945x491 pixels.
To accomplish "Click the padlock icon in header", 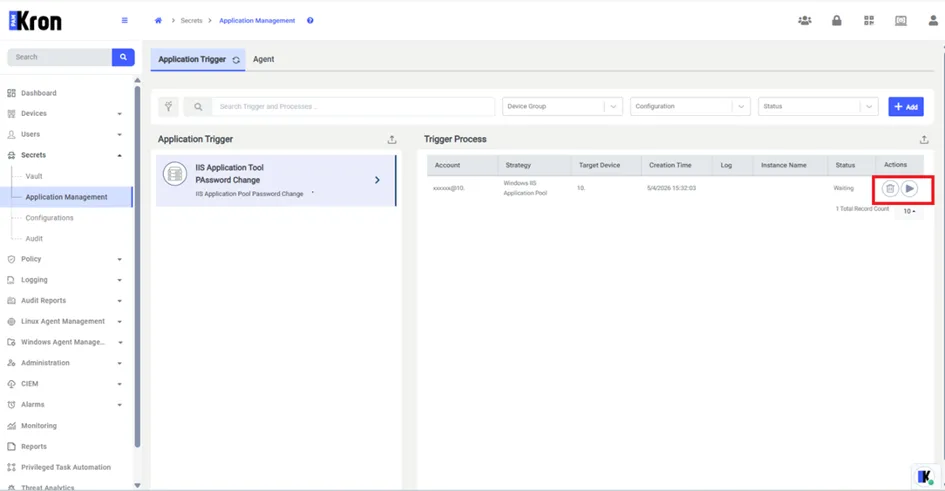I will [x=837, y=20].
